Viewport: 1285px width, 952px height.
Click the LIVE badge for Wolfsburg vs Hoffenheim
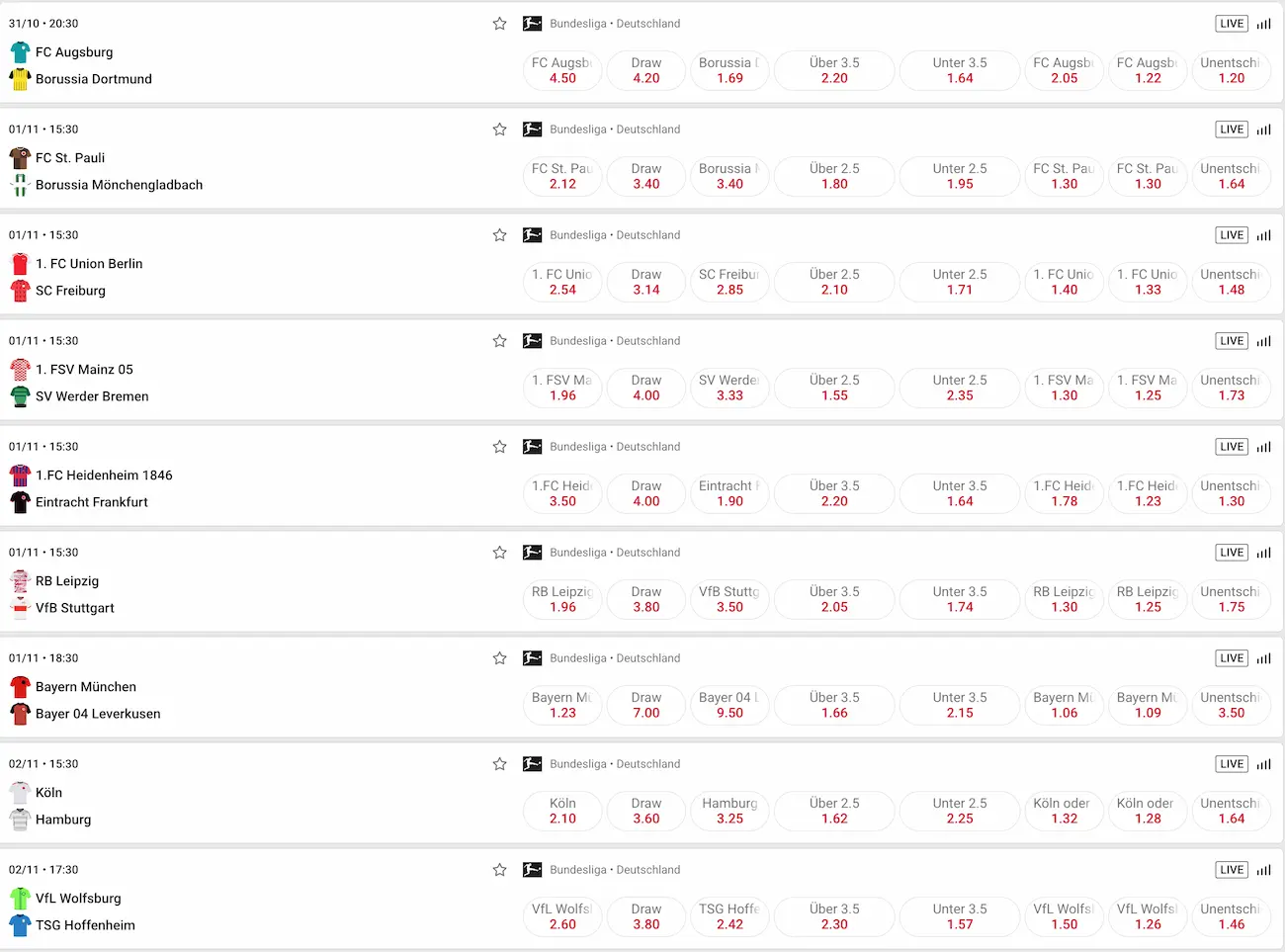coord(1232,870)
